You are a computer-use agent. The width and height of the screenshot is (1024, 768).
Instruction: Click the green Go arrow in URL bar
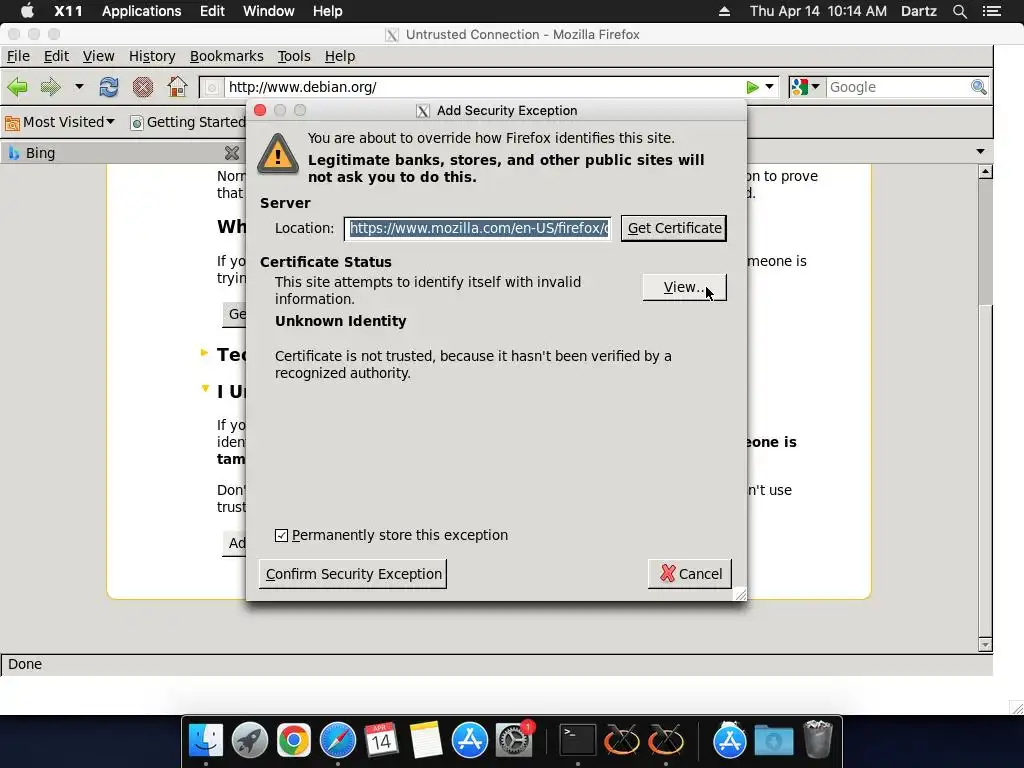(752, 87)
